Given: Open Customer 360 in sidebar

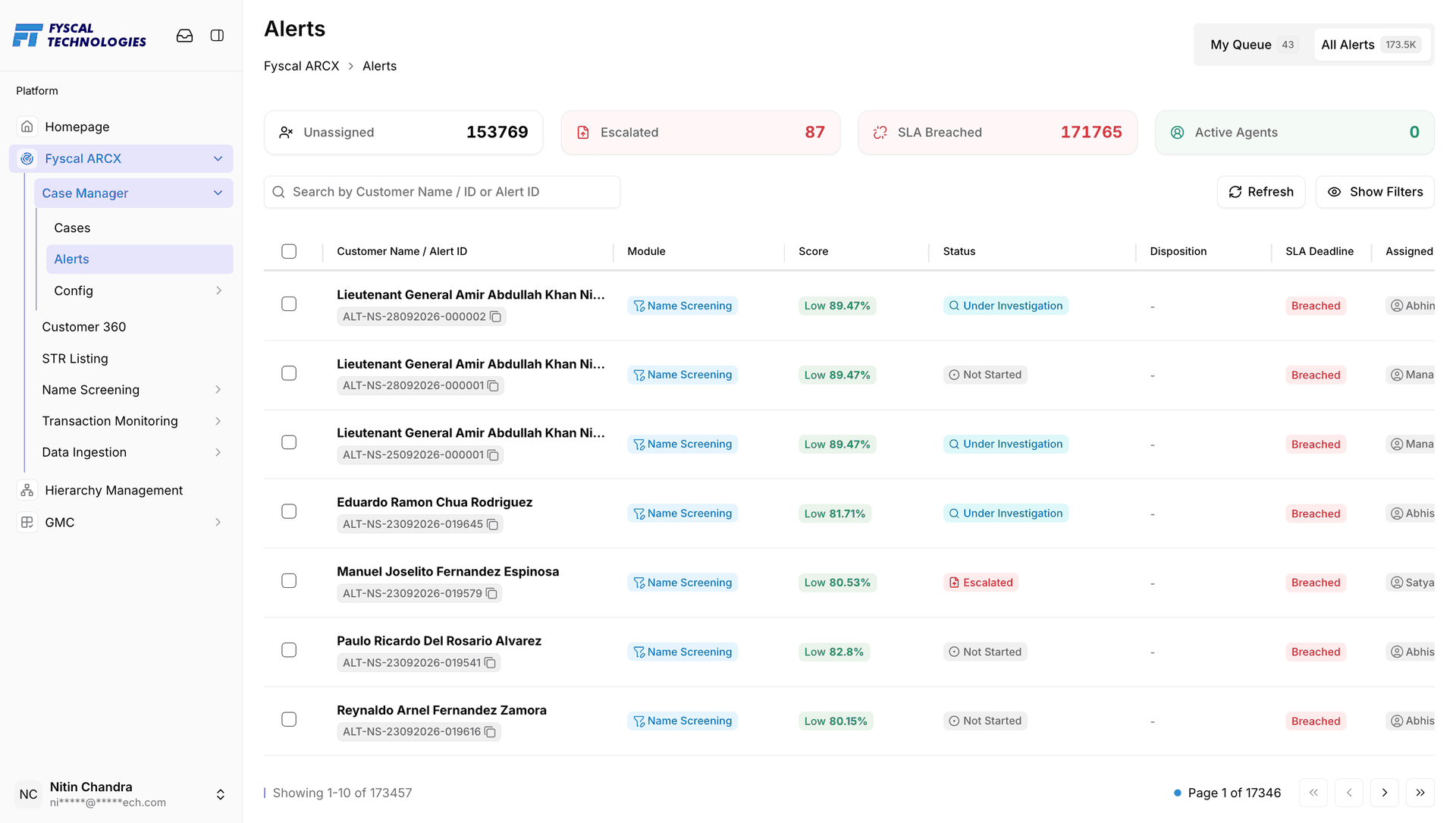Looking at the screenshot, I should pyautogui.click(x=84, y=327).
